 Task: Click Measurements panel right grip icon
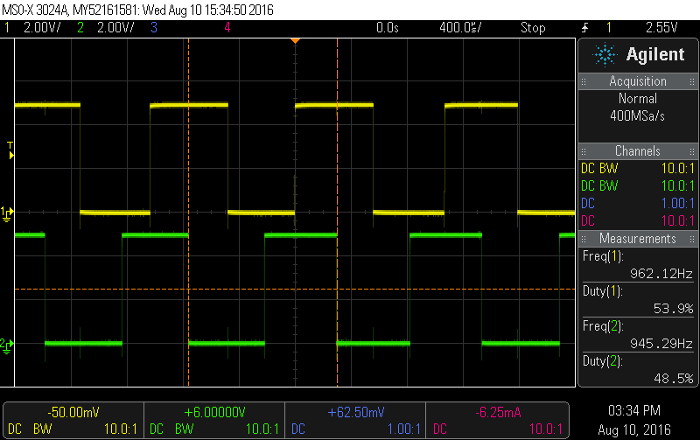pyautogui.click(x=692, y=239)
